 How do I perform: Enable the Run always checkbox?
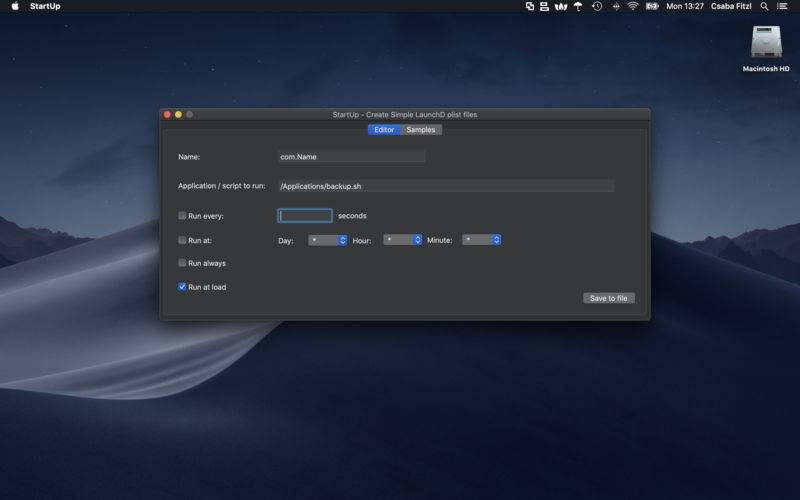pyautogui.click(x=182, y=263)
